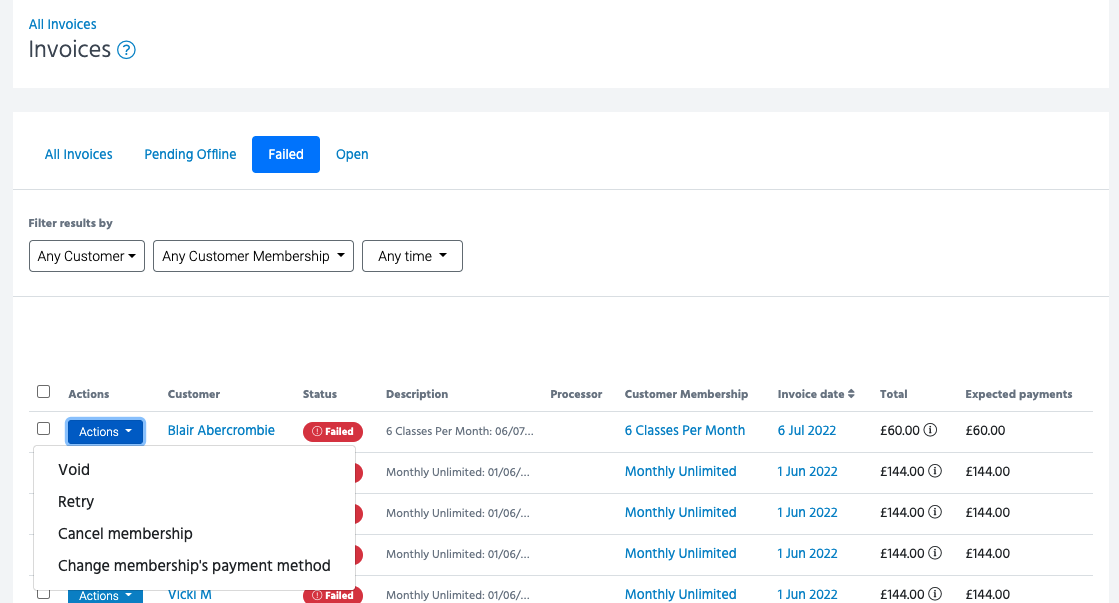Screen dimensions: 1119x603
Task: Switch to the Pending Offline tab
Action: click(x=190, y=155)
